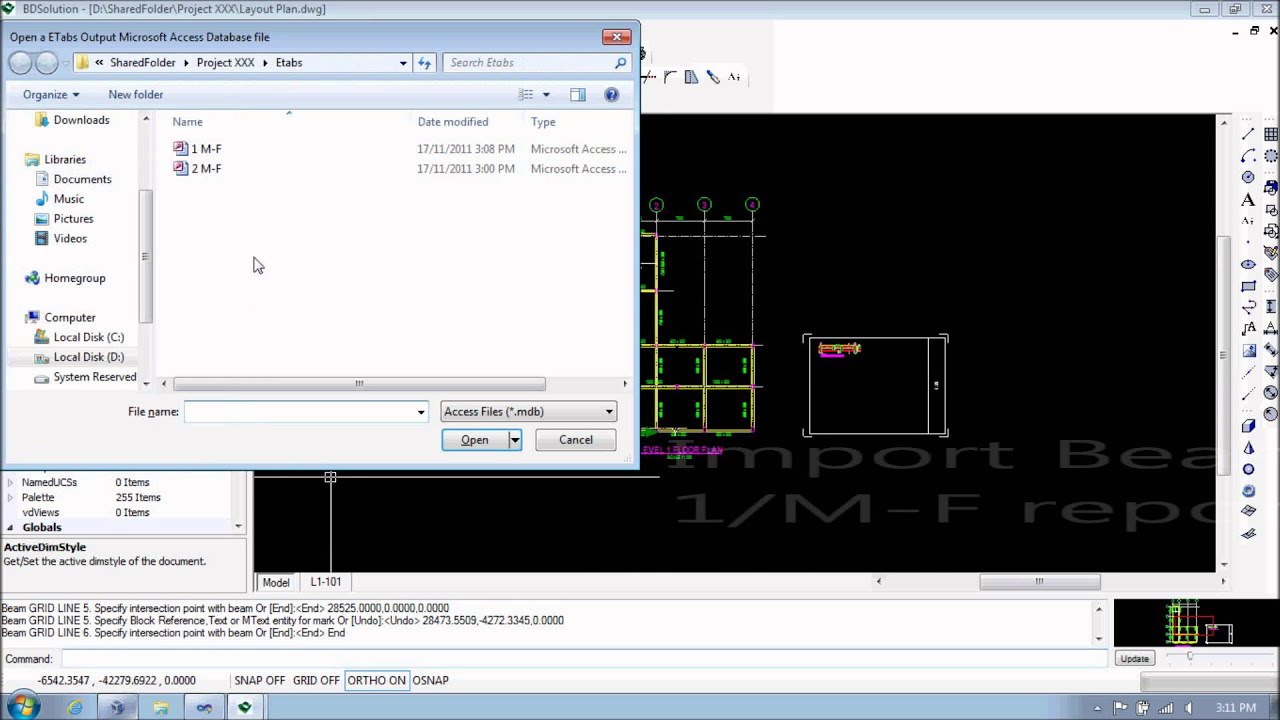Click the drawing area horizontal scrollbar
This screenshot has height=720, width=1280.
(1040, 581)
